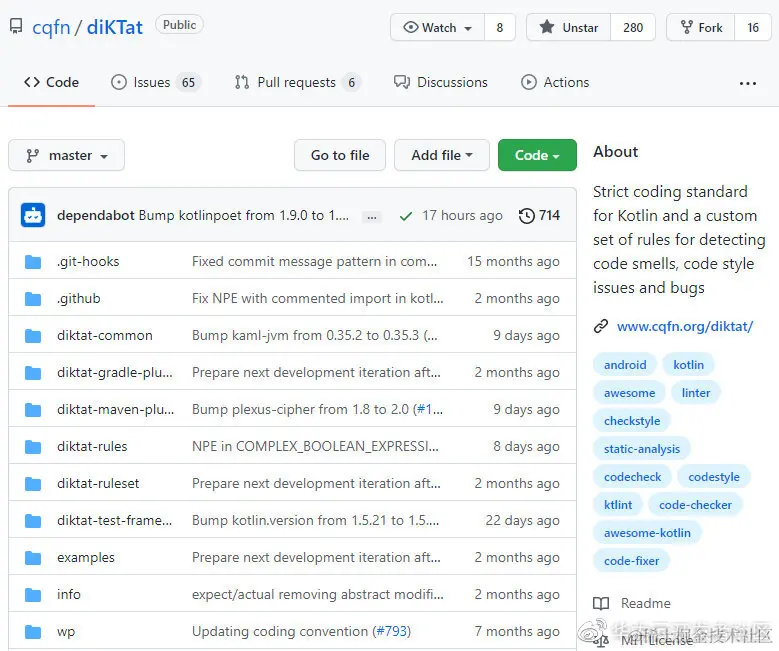The width and height of the screenshot is (779, 651).
Task: Open the diktat-rules folder name
Action: [x=92, y=447]
